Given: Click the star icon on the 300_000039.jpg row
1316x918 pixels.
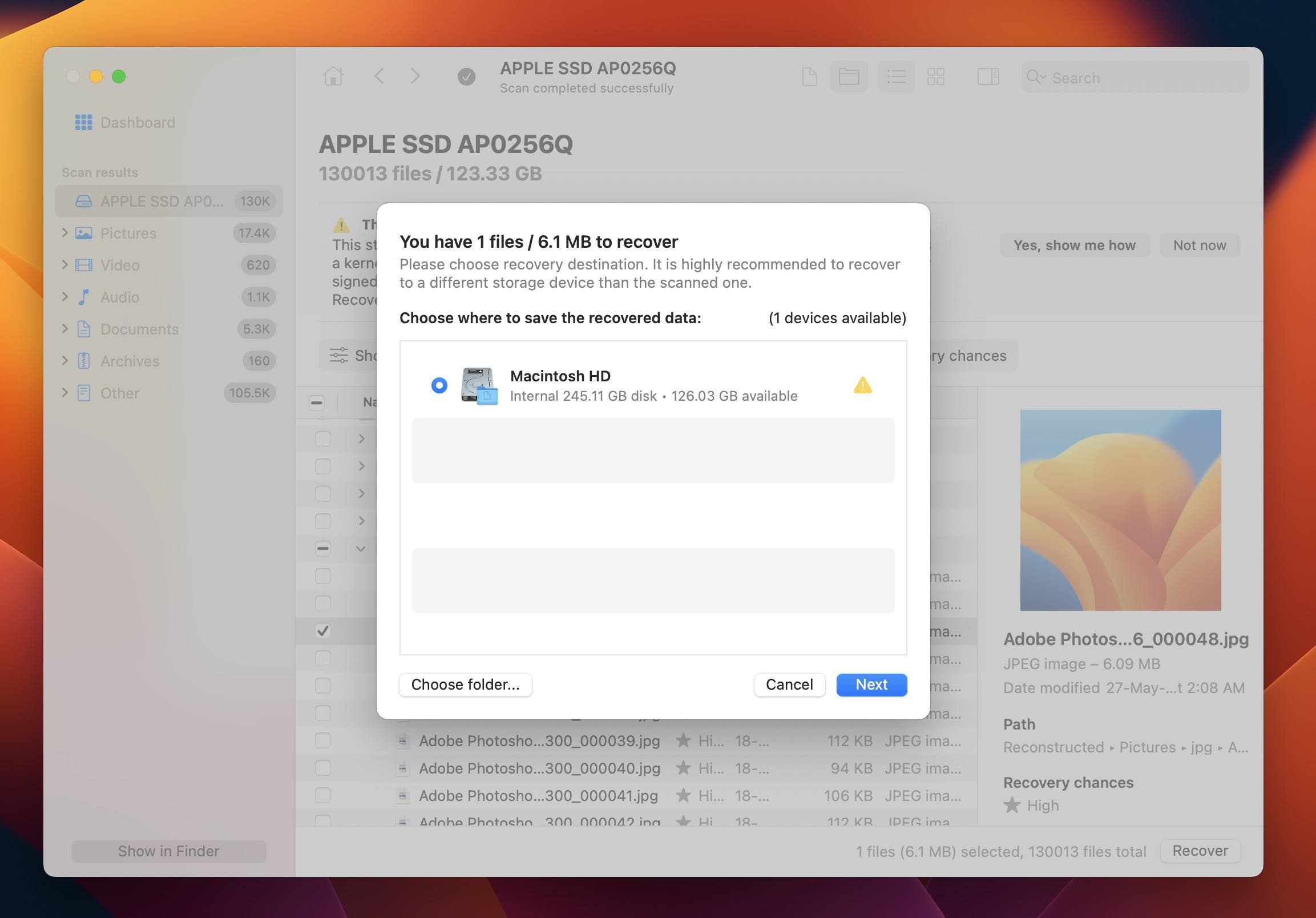Looking at the screenshot, I should click(683, 740).
